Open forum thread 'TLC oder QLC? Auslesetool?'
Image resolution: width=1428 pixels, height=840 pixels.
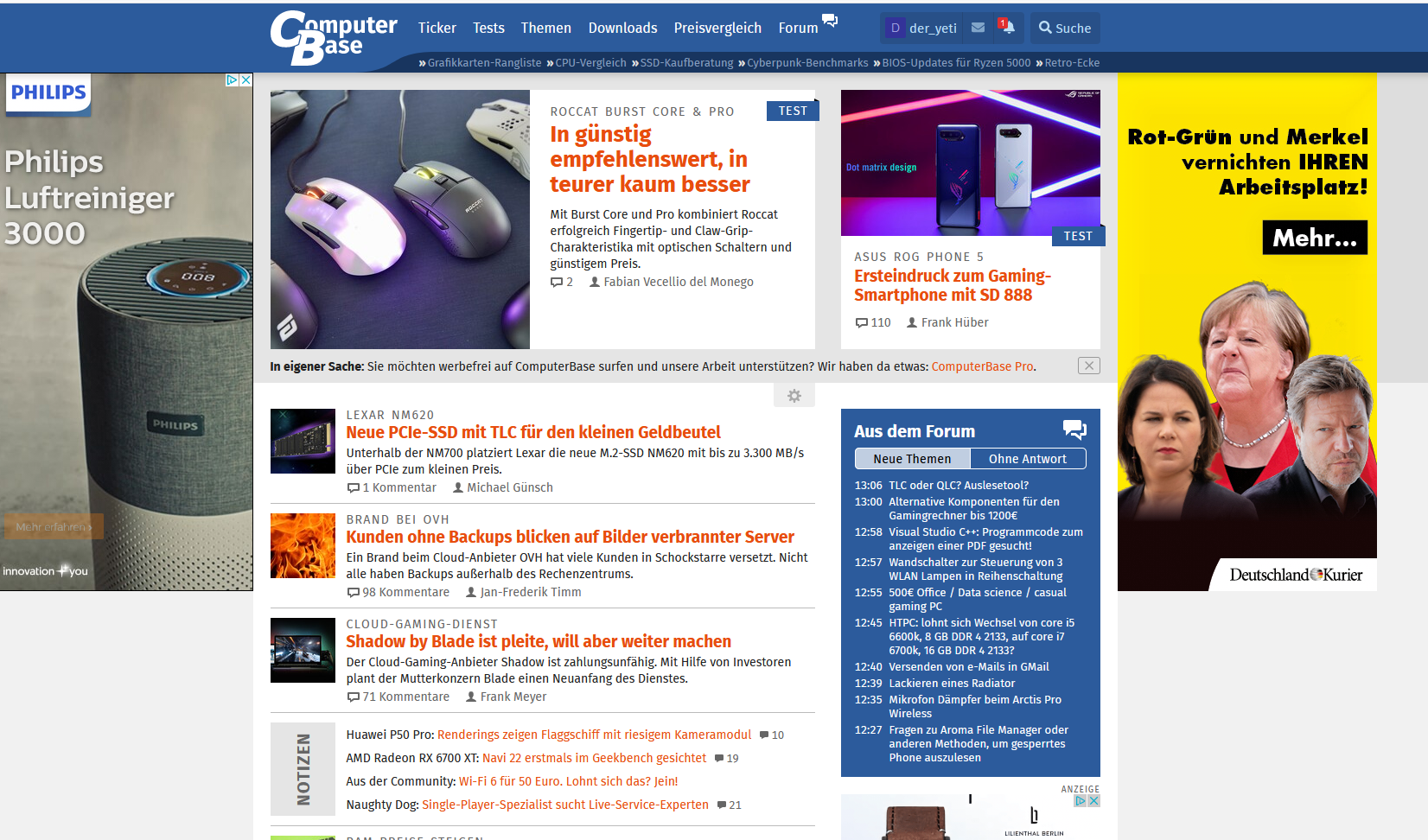pyautogui.click(x=959, y=486)
